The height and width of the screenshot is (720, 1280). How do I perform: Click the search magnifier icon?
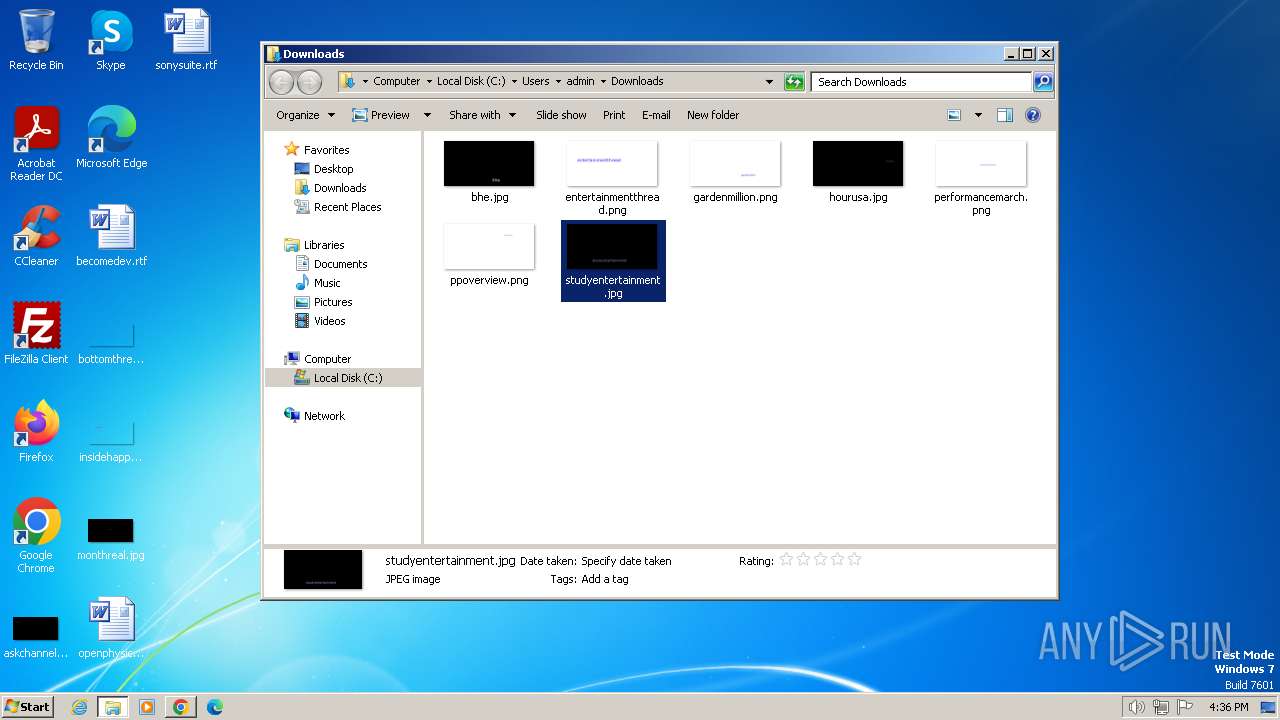coord(1042,82)
